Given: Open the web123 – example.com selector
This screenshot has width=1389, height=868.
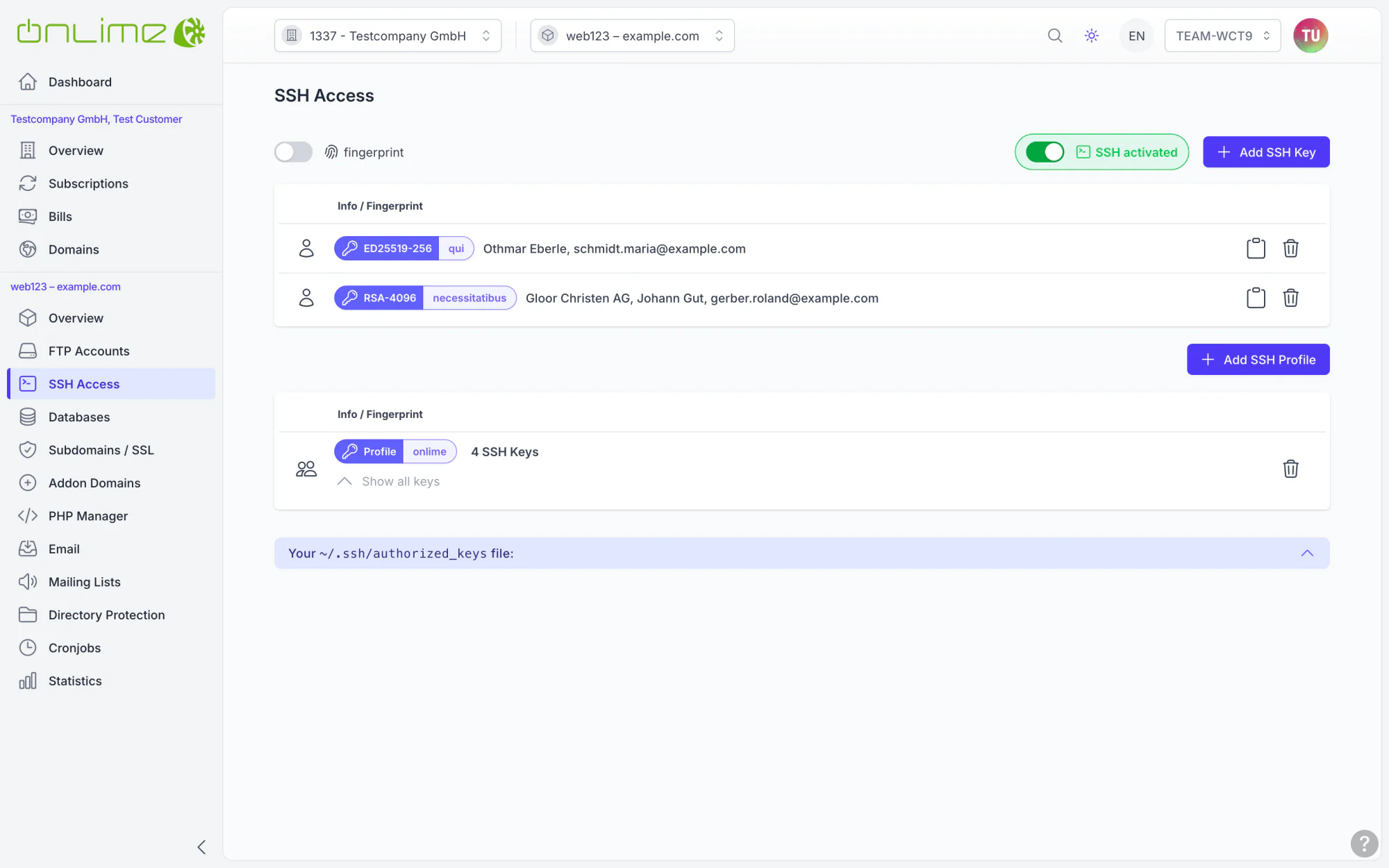Looking at the screenshot, I should tap(632, 35).
